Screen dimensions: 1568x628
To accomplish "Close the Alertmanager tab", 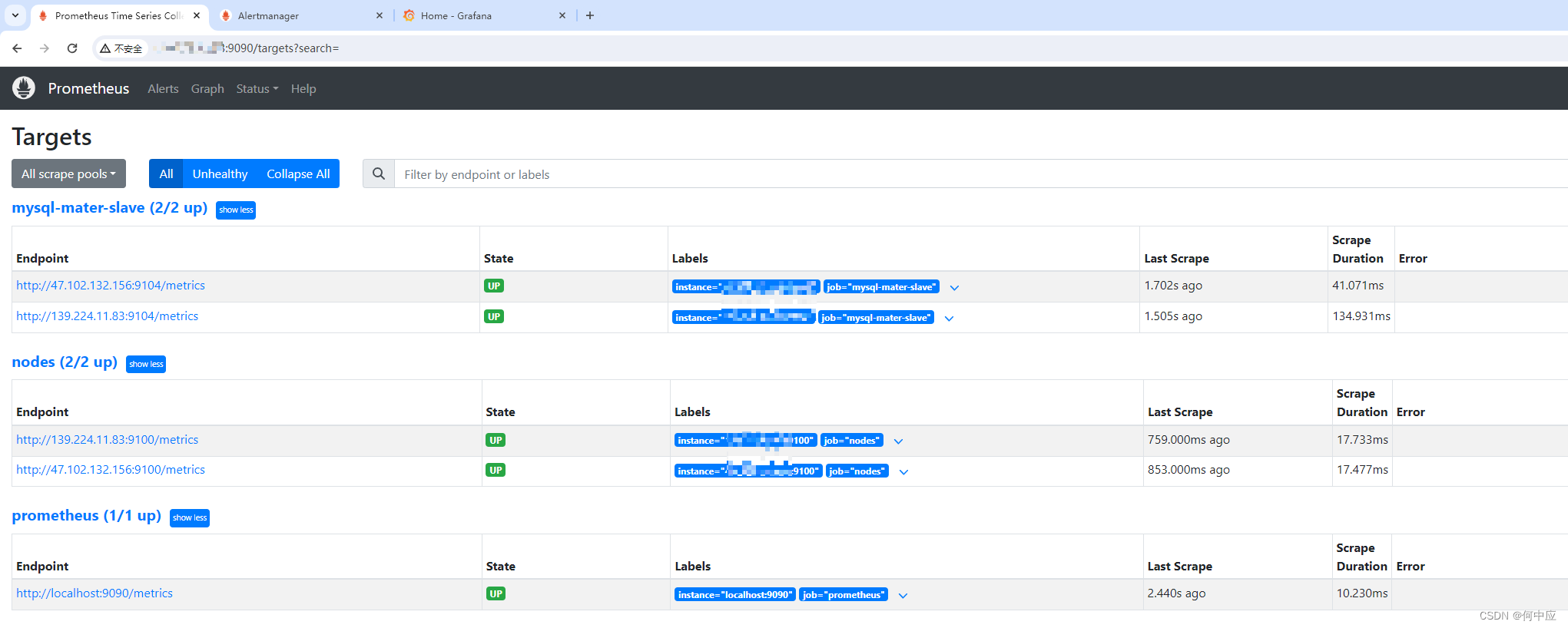I will click(x=380, y=15).
